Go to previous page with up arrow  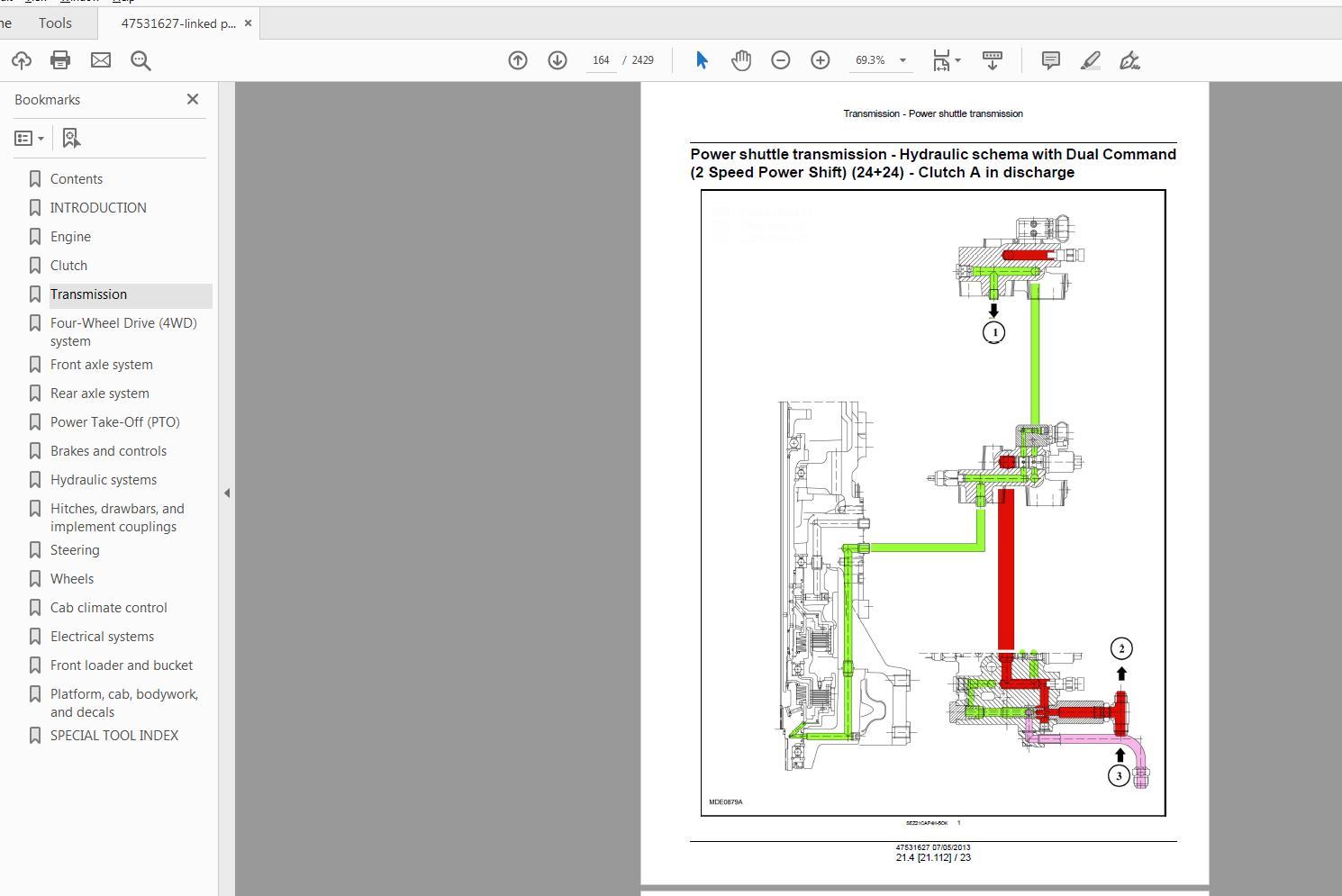[518, 60]
